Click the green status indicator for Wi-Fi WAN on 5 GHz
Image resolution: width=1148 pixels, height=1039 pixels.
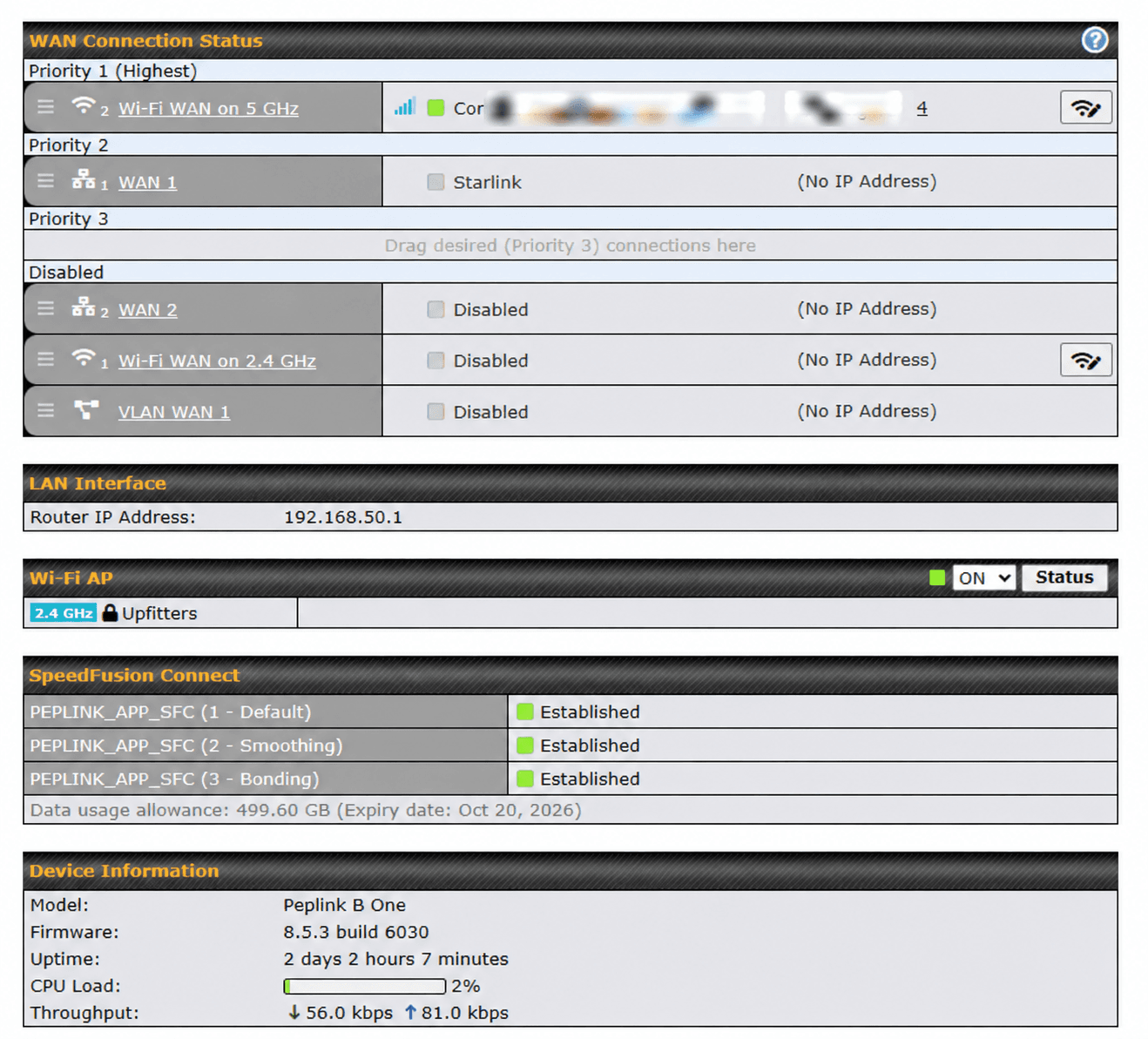tap(436, 107)
